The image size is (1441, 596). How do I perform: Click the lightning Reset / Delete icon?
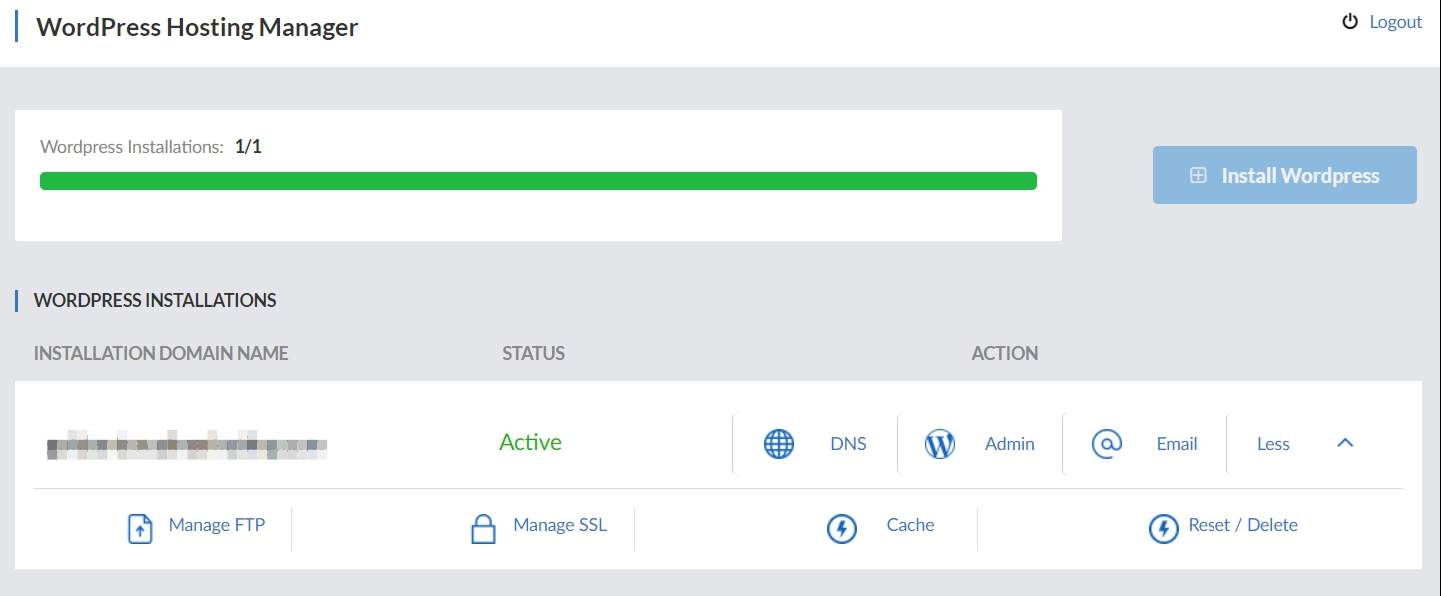tap(1164, 529)
